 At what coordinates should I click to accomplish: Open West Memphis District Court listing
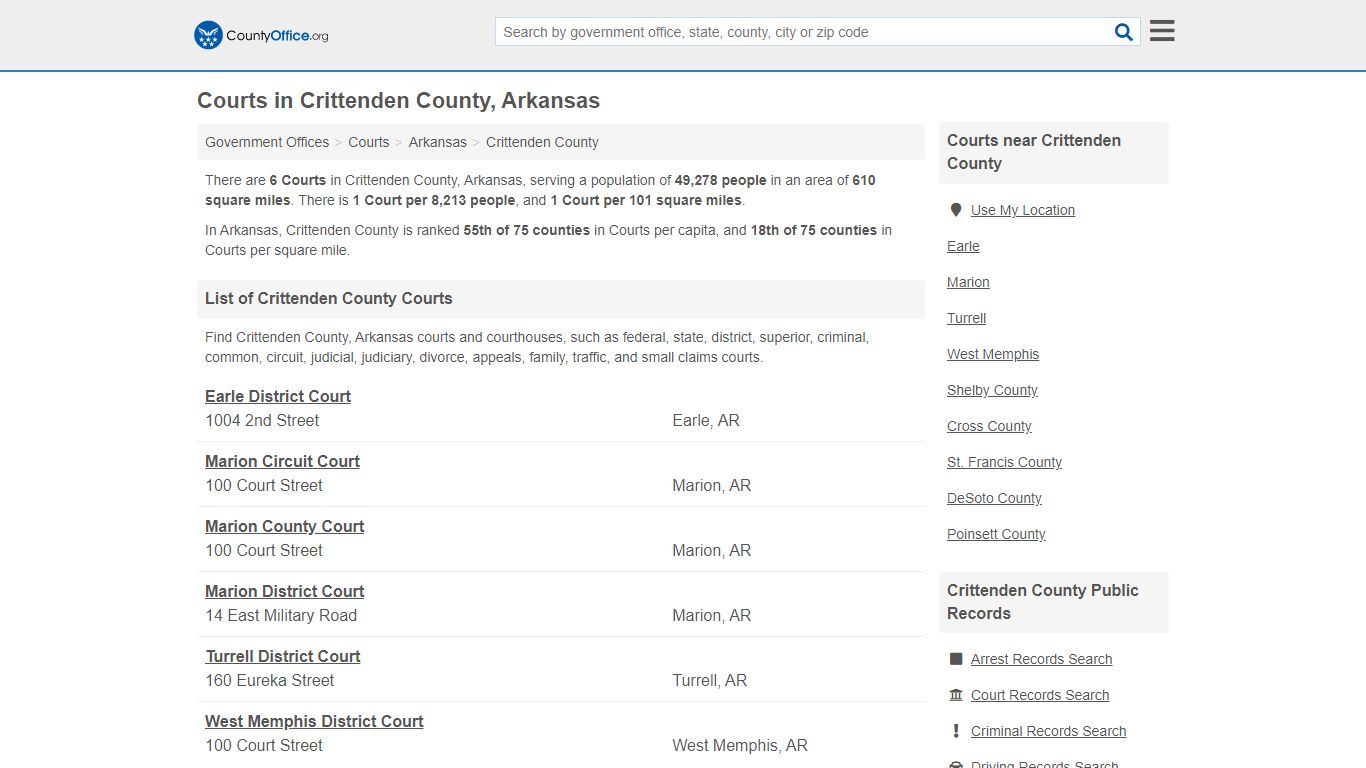click(x=314, y=721)
